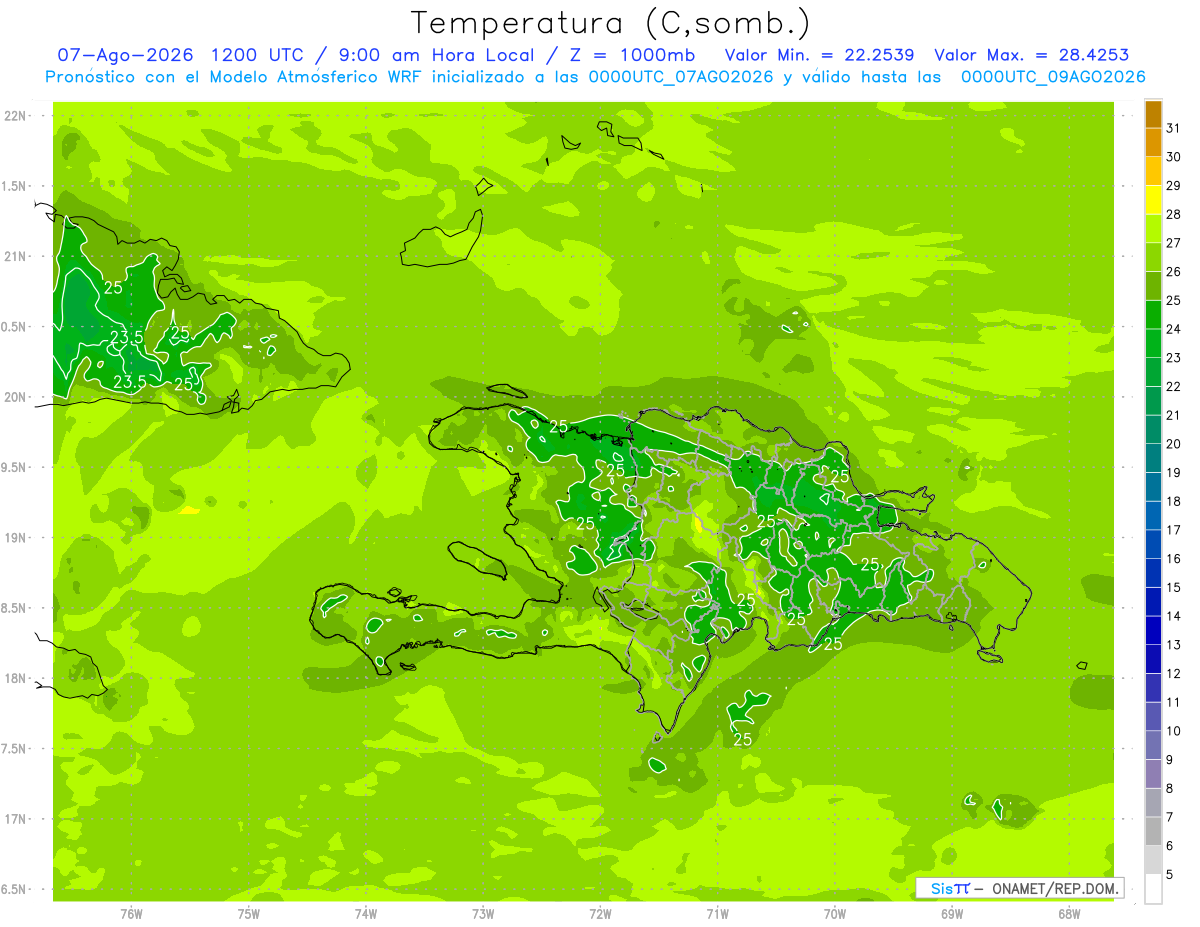Viewport: 1200px width, 927px height.
Task: Click the "69W" longitude label
Action: pos(952,913)
